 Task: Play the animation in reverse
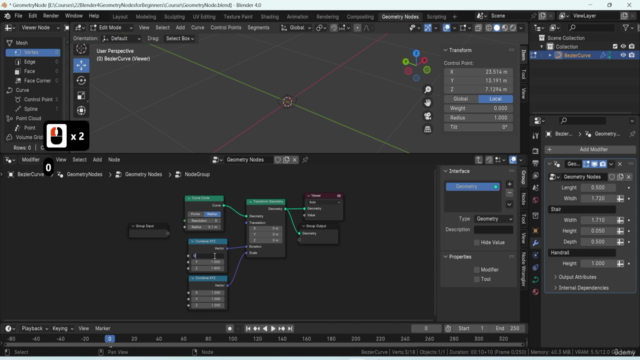pos(265,329)
